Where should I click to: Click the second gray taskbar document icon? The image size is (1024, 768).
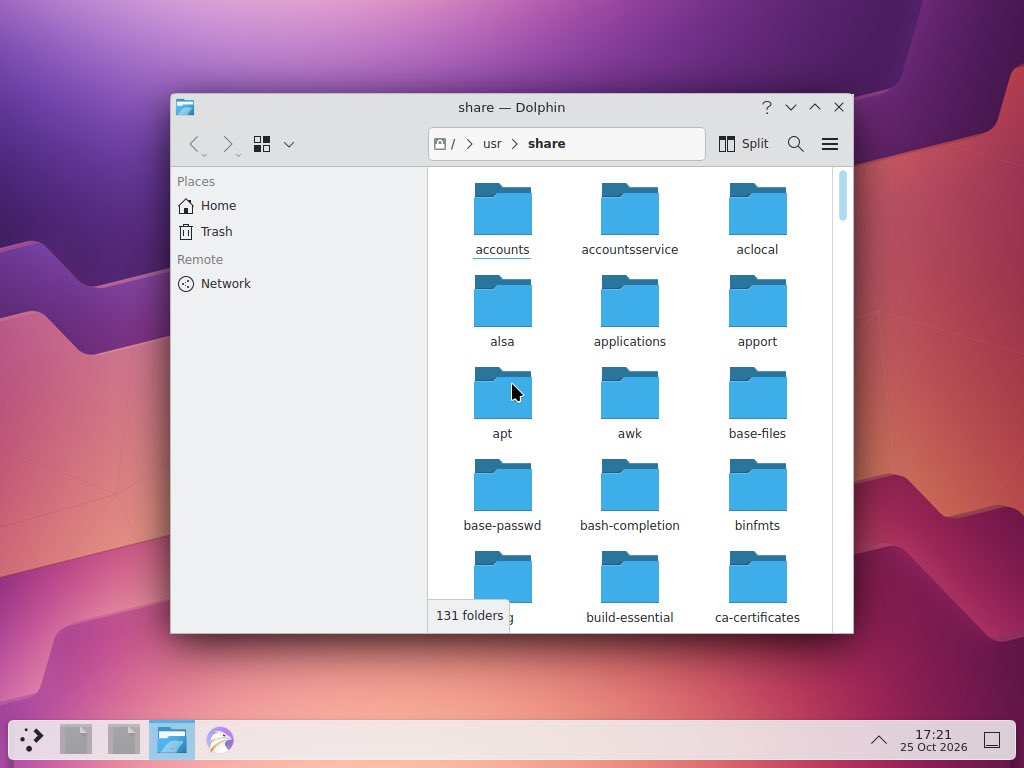tap(124, 739)
